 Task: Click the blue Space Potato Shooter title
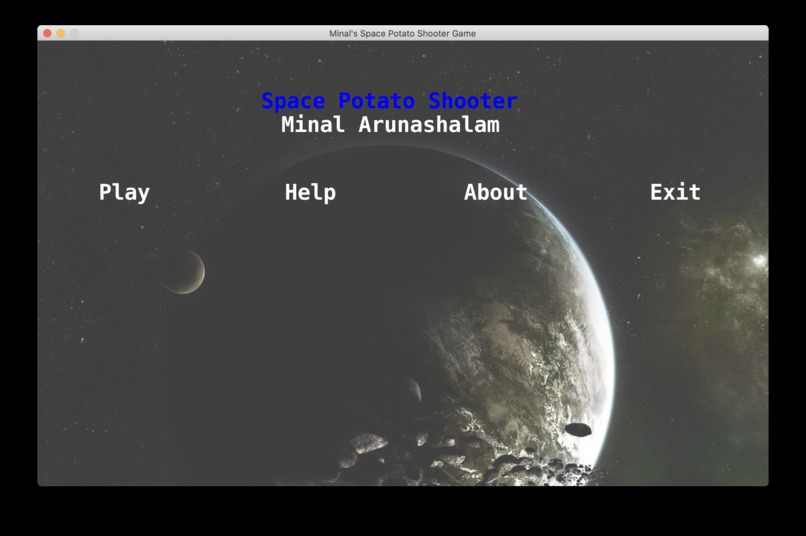(389, 101)
